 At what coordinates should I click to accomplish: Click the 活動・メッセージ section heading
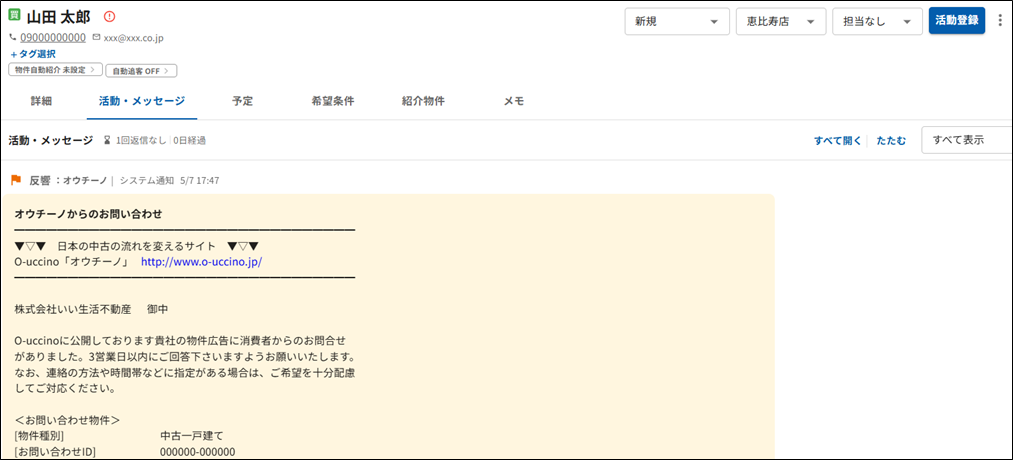[x=50, y=140]
